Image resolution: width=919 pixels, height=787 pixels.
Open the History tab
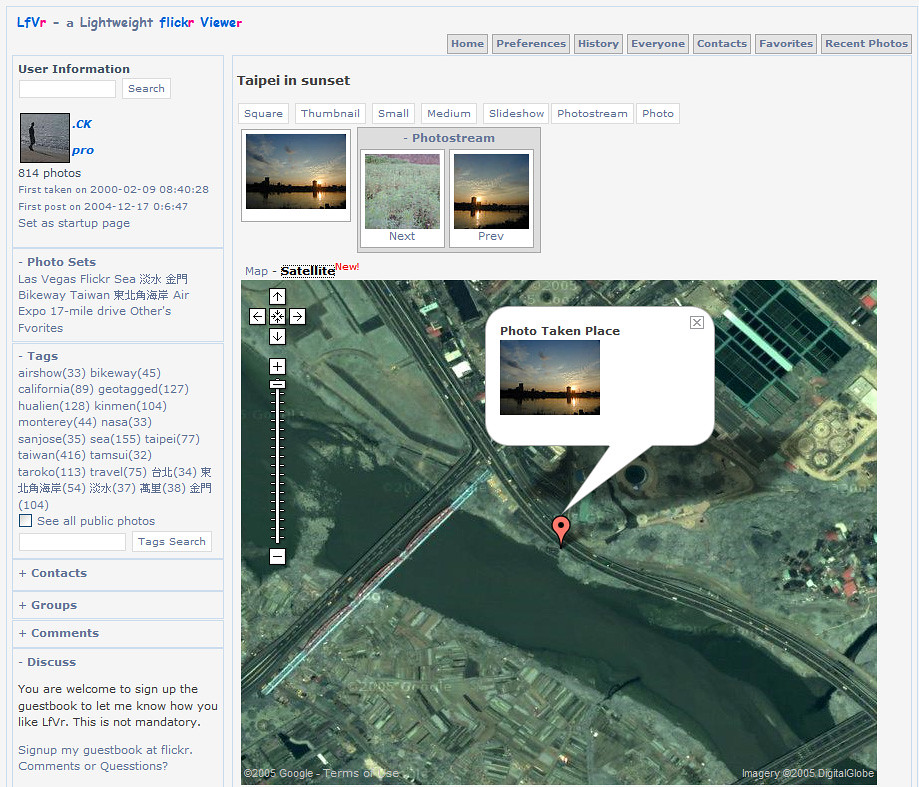[598, 43]
